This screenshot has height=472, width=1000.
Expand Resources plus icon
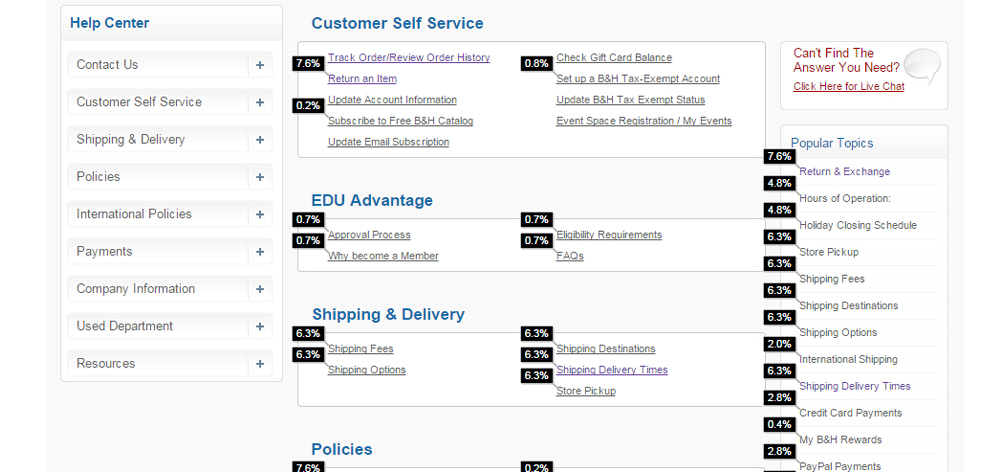pyautogui.click(x=260, y=364)
